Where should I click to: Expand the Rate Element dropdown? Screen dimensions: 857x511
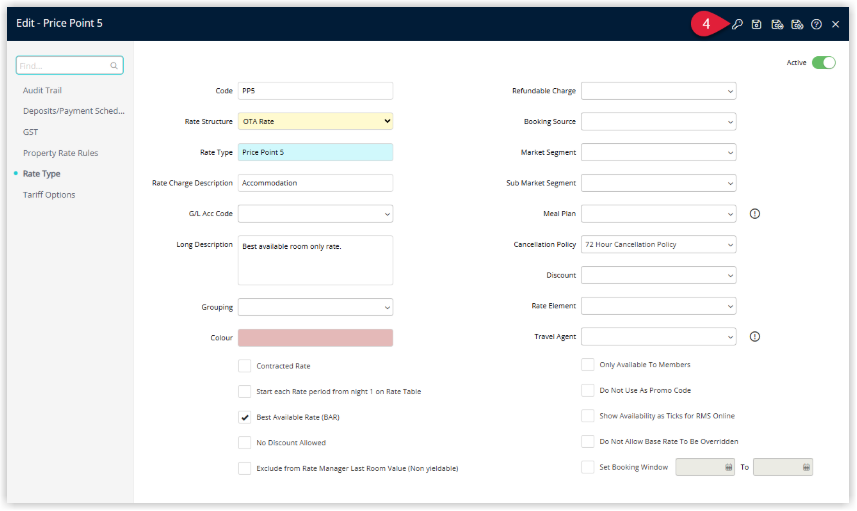click(x=659, y=306)
